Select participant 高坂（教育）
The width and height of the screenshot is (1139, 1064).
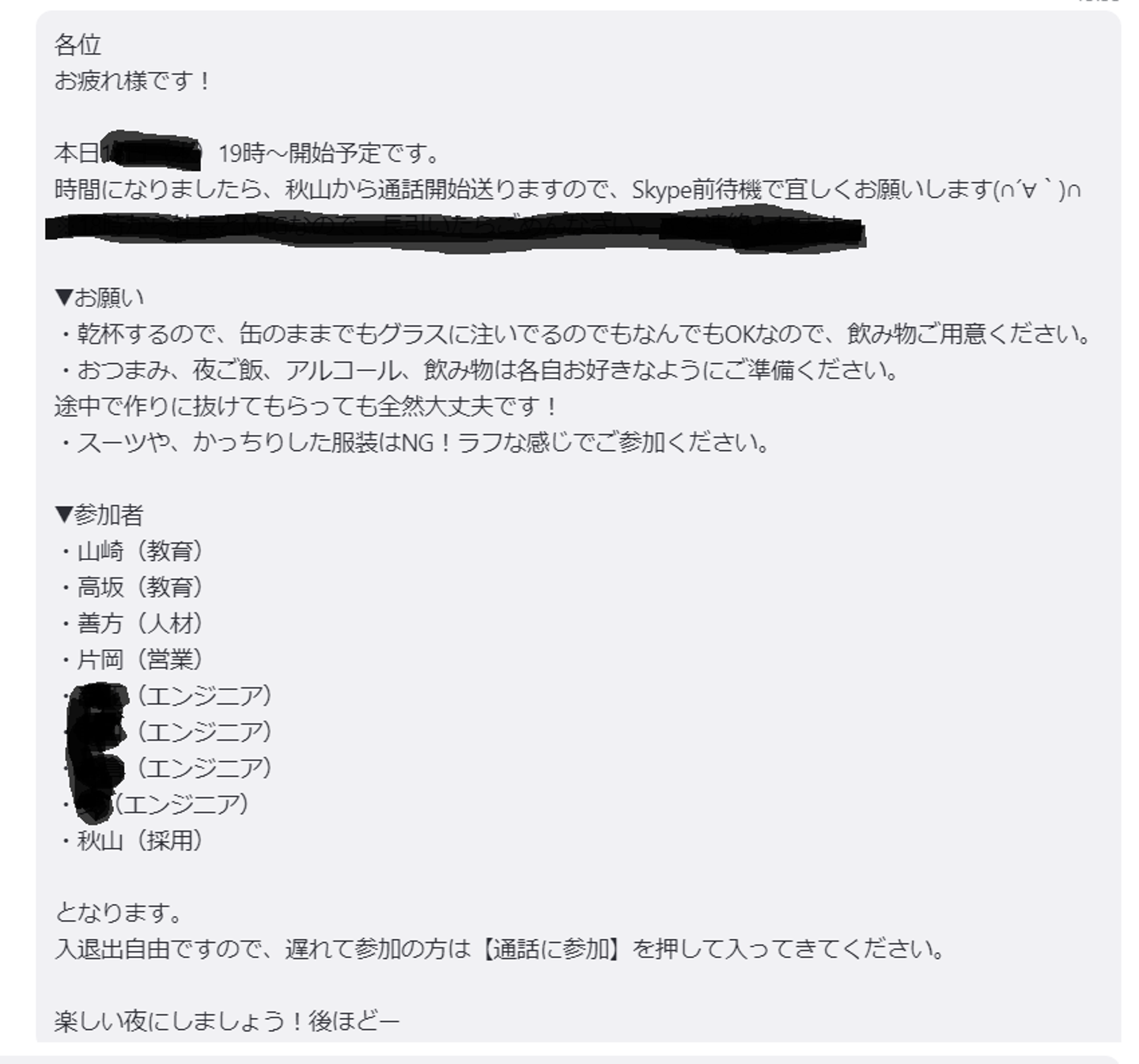[130, 588]
